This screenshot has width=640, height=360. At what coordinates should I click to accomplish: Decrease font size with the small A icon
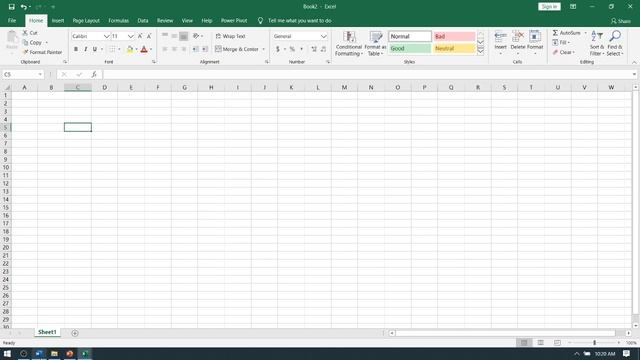click(x=149, y=36)
